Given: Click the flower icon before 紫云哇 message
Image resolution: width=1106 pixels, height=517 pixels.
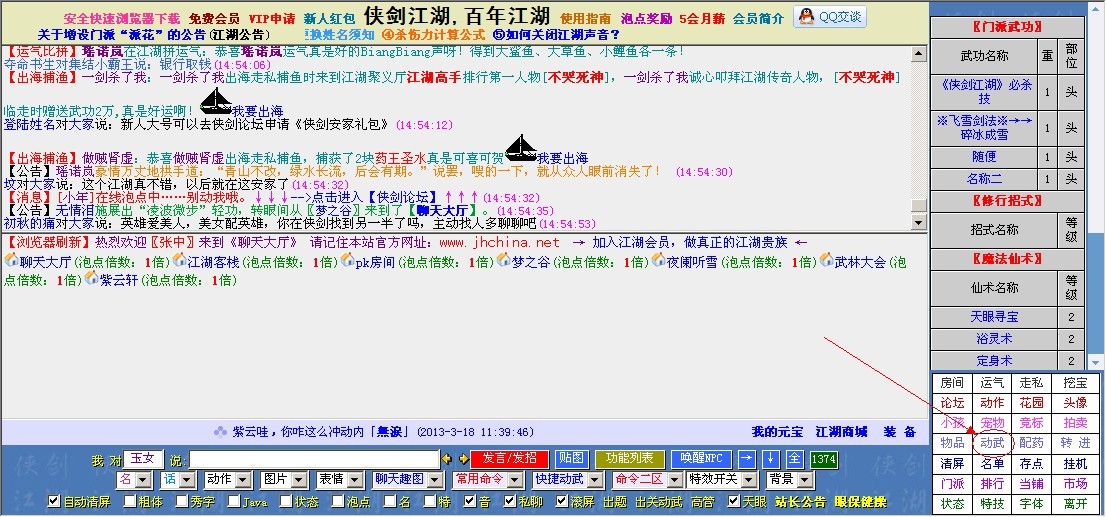Looking at the screenshot, I should click(221, 431).
